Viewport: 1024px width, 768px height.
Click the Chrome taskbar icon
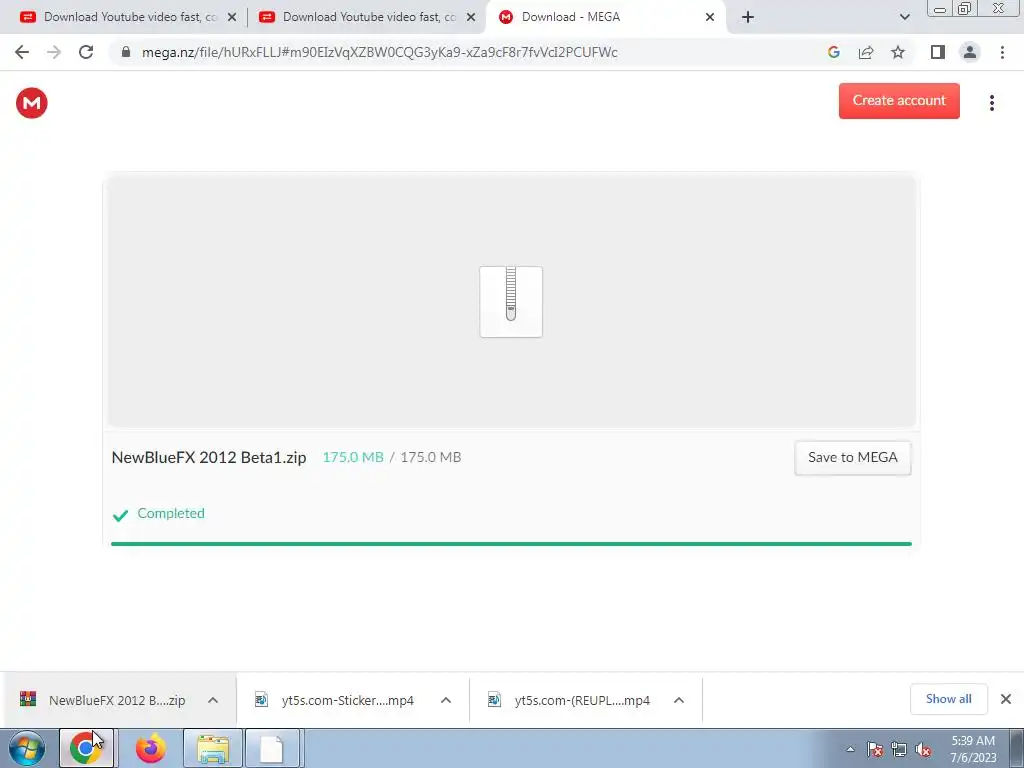click(x=86, y=748)
